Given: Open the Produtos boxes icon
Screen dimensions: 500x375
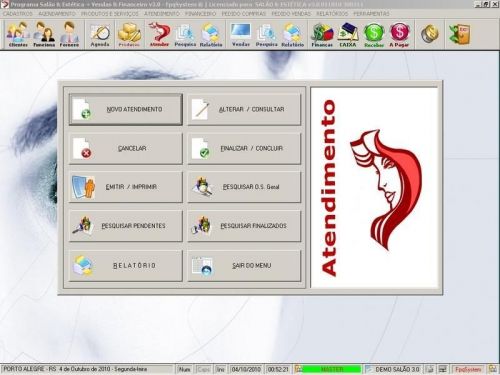Looking at the screenshot, I should pos(129,34).
